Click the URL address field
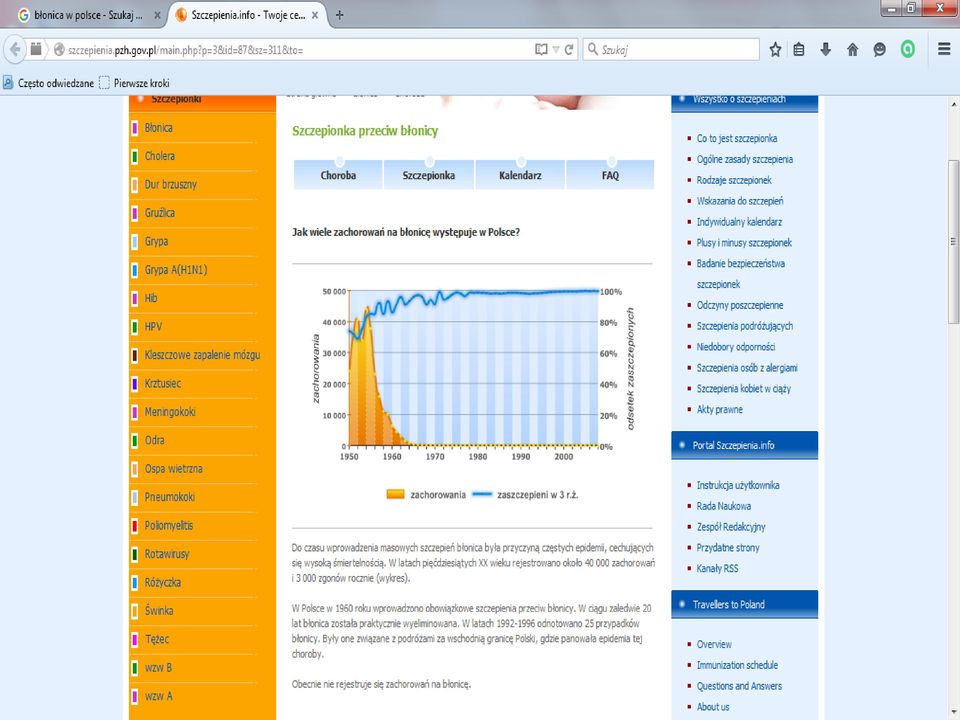The image size is (960, 720). click(x=298, y=50)
